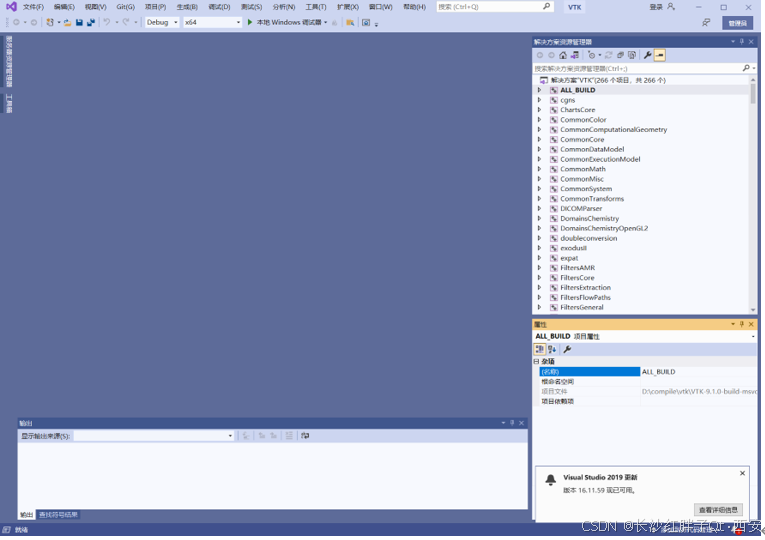Image resolution: width=765 pixels, height=540 pixels.
Task: Toggle Categorized view in Properties panel
Action: tap(540, 349)
